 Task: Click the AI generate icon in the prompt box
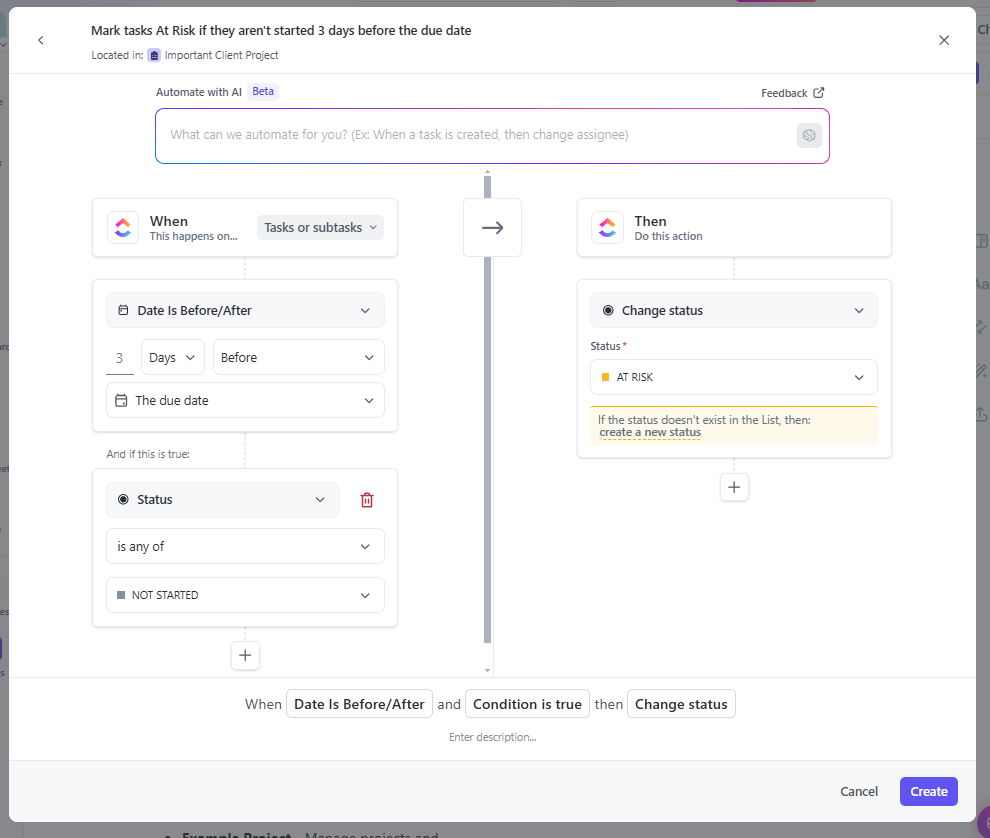[809, 135]
